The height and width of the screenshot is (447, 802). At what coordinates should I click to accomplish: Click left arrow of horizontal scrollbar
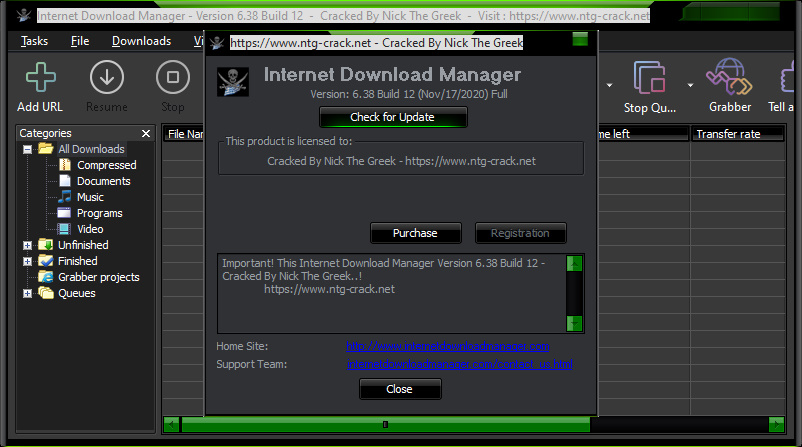coord(171,424)
